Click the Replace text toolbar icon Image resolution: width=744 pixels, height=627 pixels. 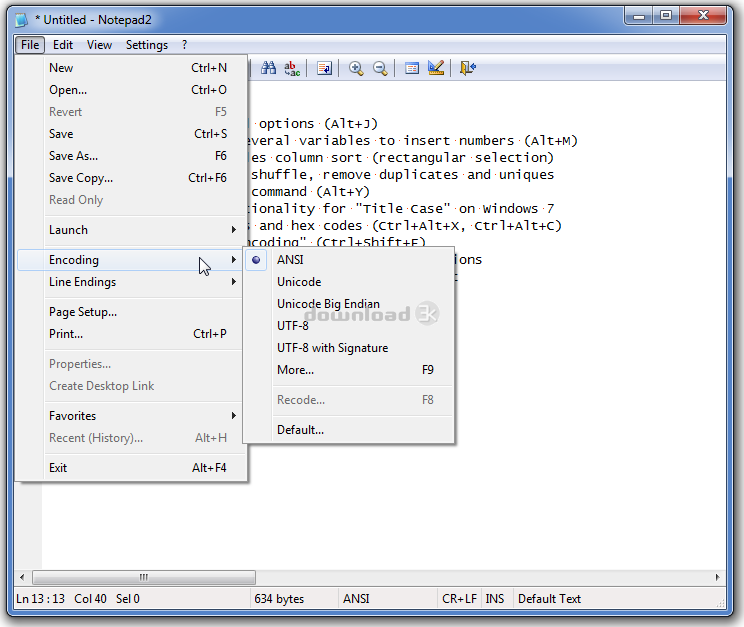coord(292,68)
